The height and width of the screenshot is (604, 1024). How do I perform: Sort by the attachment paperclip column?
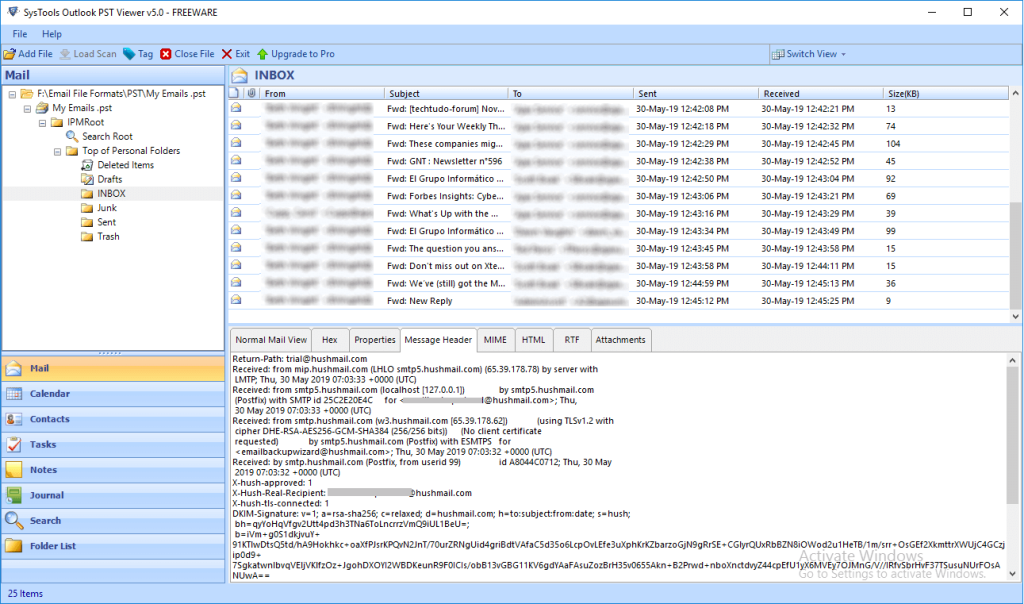(251, 93)
